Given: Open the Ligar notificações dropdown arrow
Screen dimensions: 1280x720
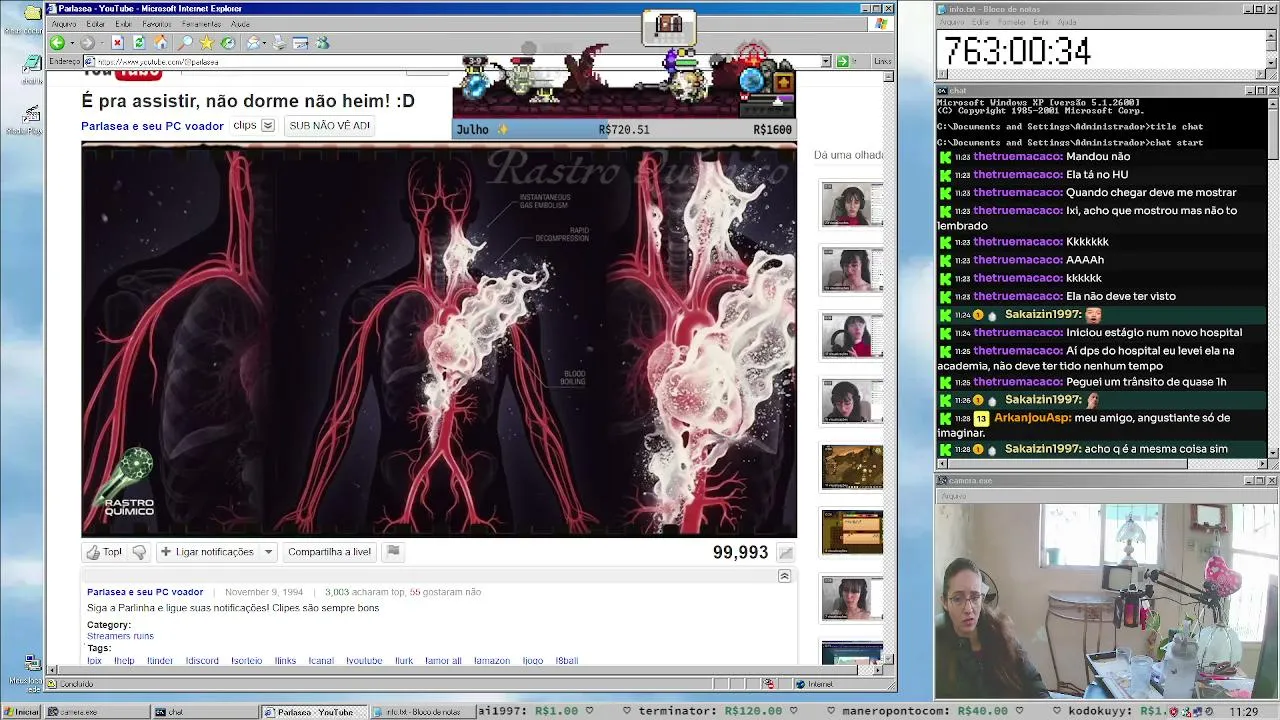Looking at the screenshot, I should 268,552.
